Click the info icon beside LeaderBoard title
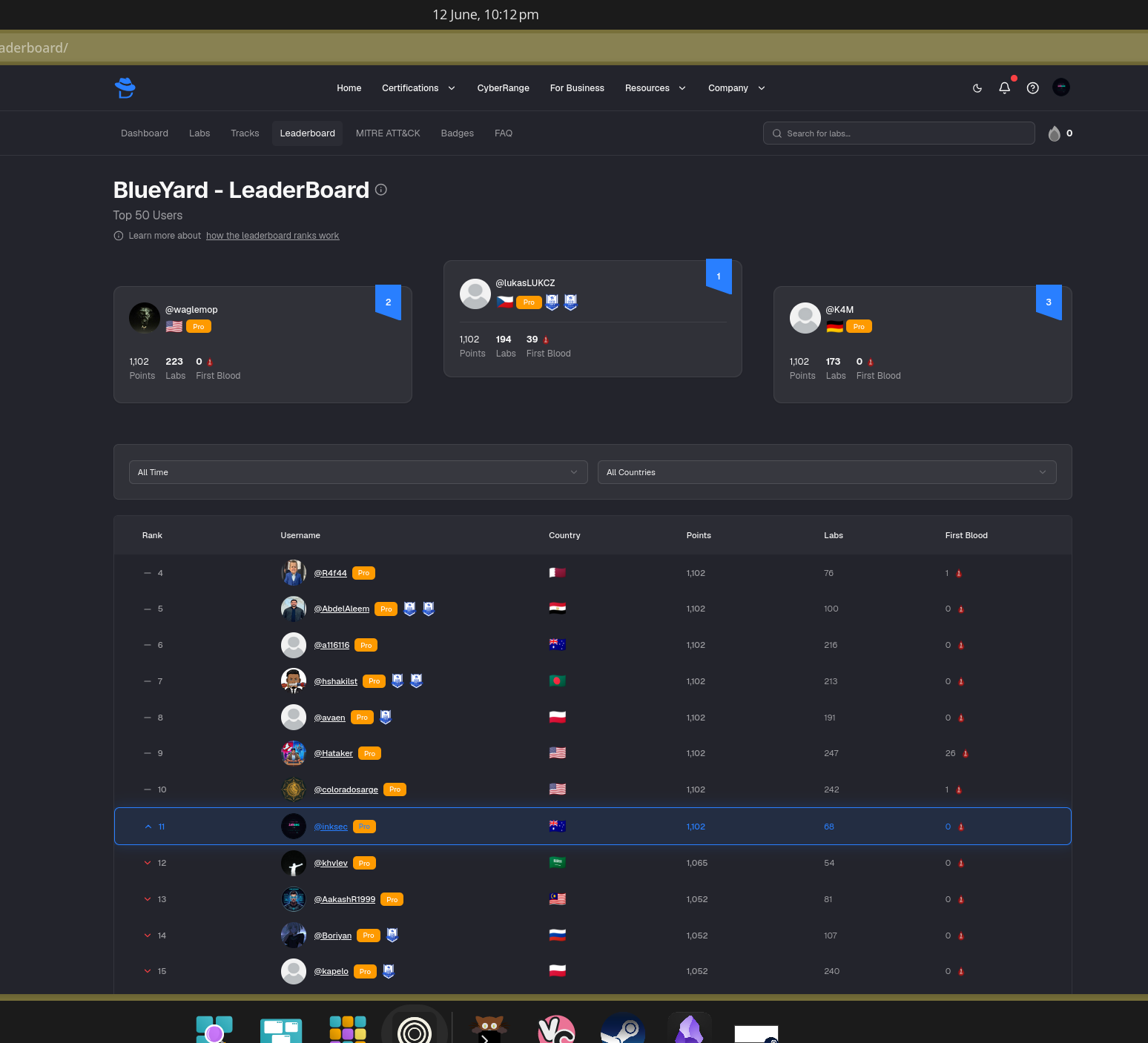Image resolution: width=1148 pixels, height=1043 pixels. pyautogui.click(x=381, y=190)
